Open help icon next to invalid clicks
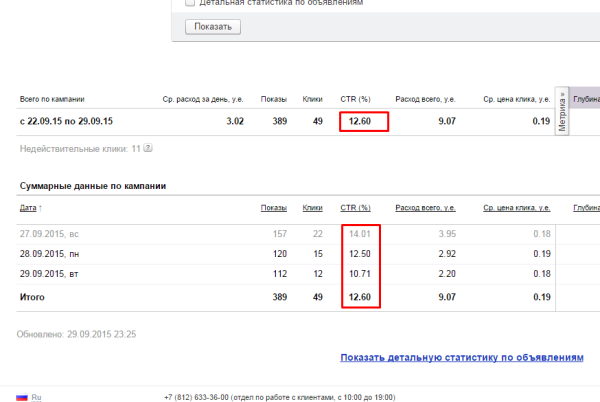This screenshot has height=402, width=600. pyautogui.click(x=148, y=148)
